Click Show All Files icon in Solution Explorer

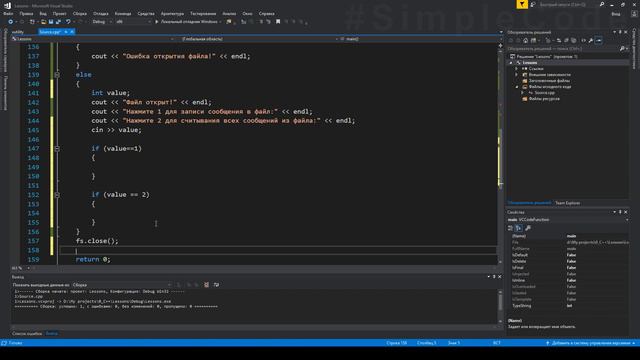point(573,40)
